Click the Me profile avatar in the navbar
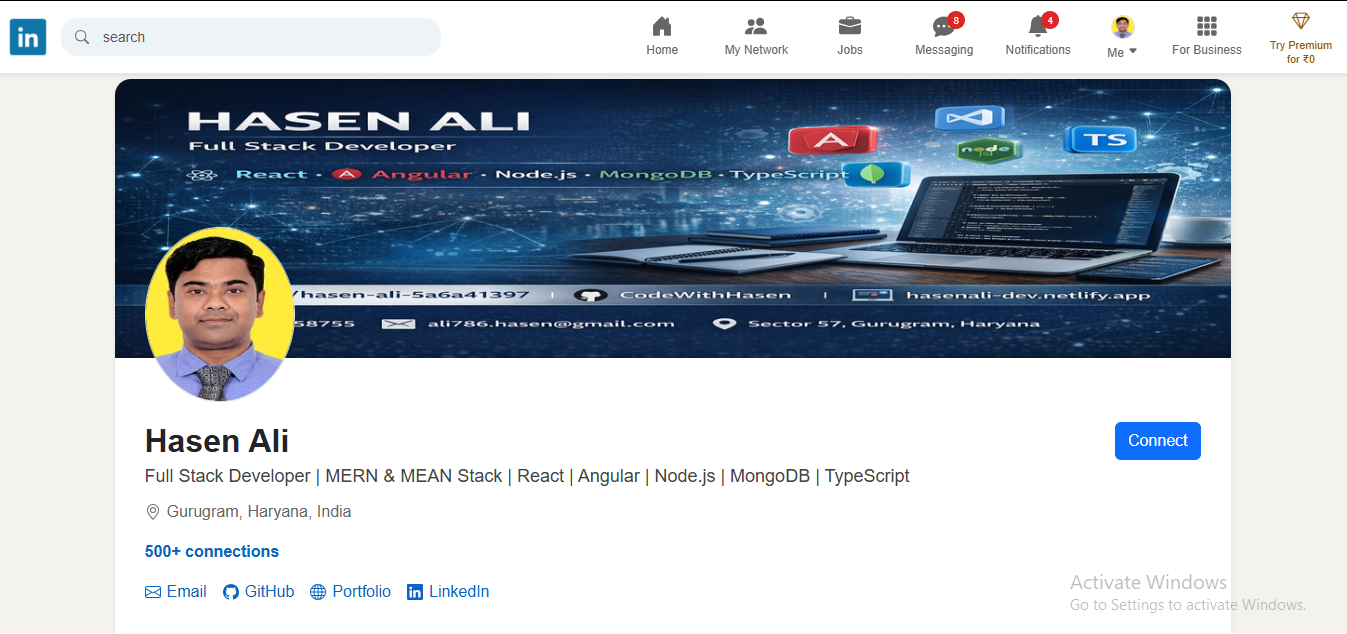 click(x=1123, y=27)
